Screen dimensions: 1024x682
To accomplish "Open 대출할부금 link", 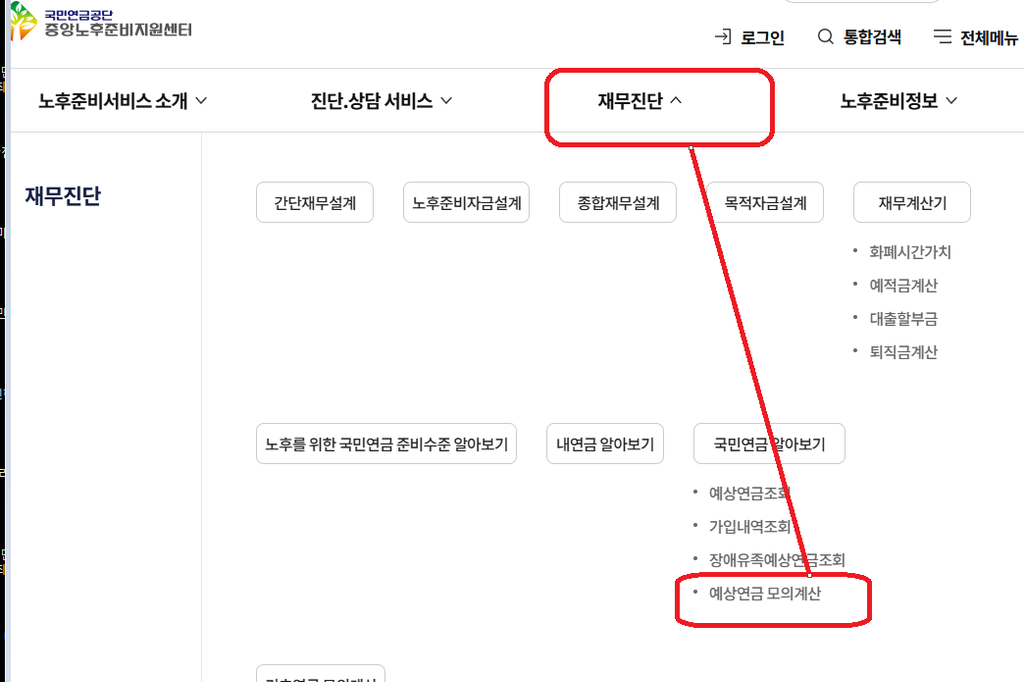I will tap(903, 319).
